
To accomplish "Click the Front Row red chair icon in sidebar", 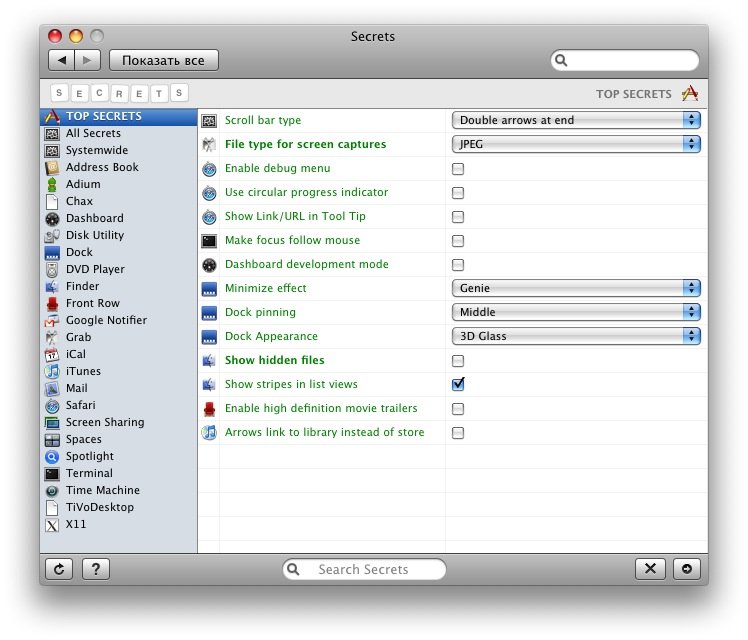I will tap(52, 304).
